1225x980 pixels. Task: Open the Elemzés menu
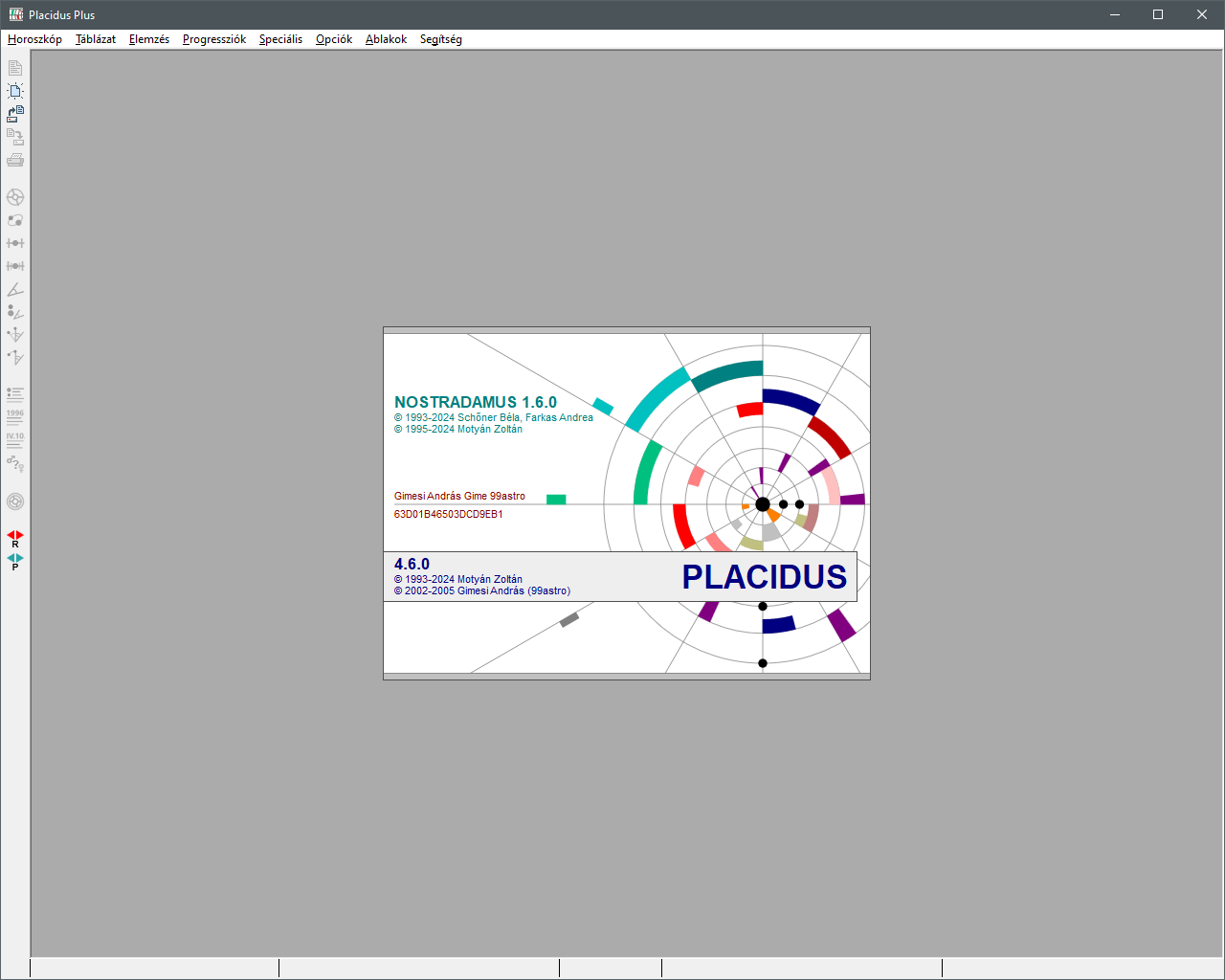coord(149,39)
